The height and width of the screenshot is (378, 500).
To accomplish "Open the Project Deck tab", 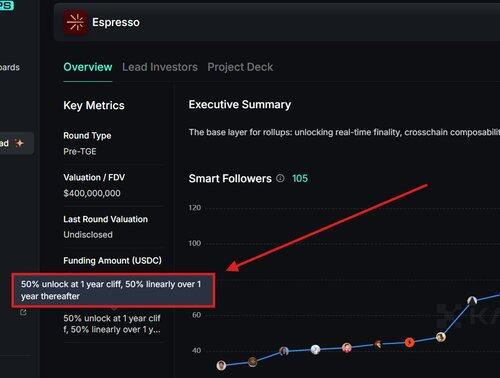I will [x=240, y=67].
